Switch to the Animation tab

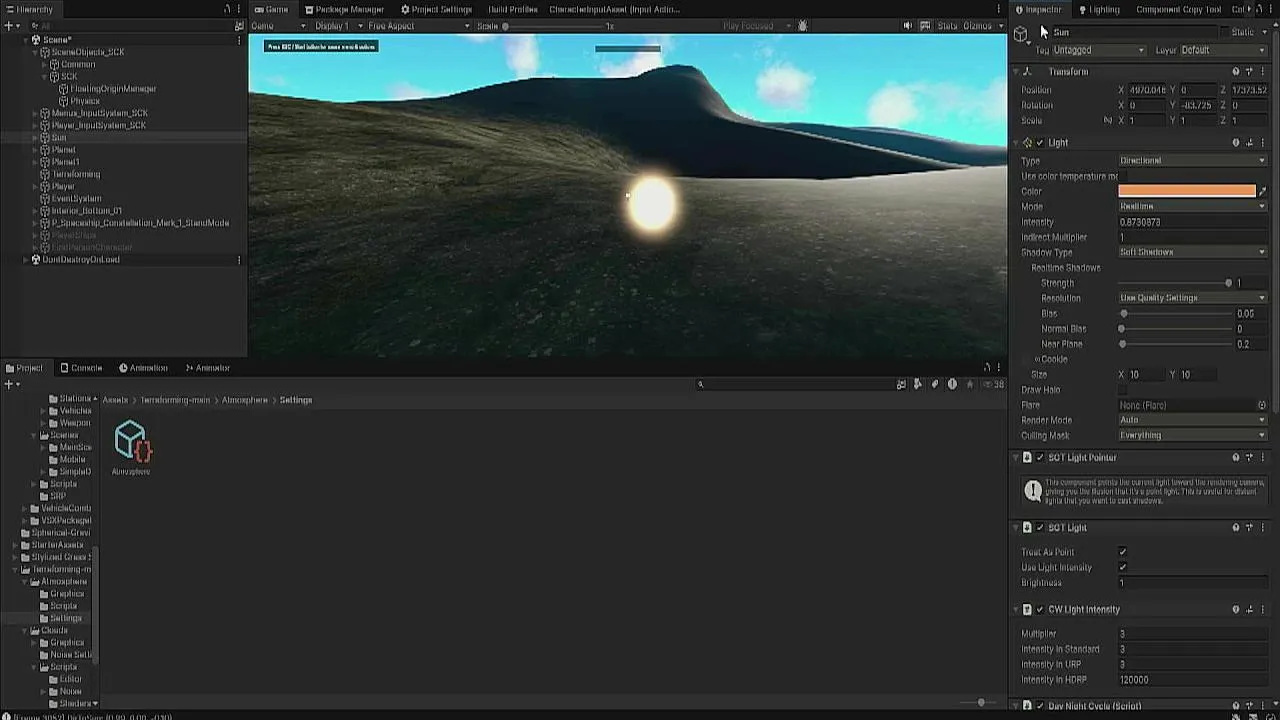click(143, 368)
